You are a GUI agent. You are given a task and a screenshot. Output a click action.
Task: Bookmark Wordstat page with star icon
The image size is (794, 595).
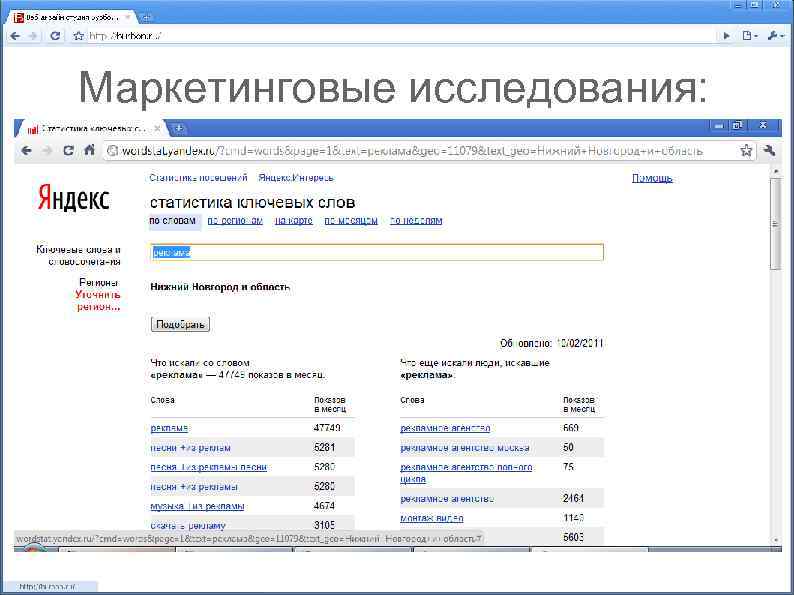[746, 150]
